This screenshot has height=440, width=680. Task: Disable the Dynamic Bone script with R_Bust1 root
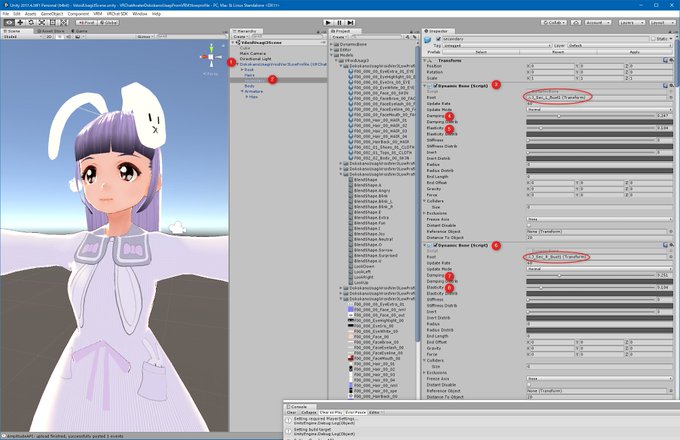coord(435,245)
